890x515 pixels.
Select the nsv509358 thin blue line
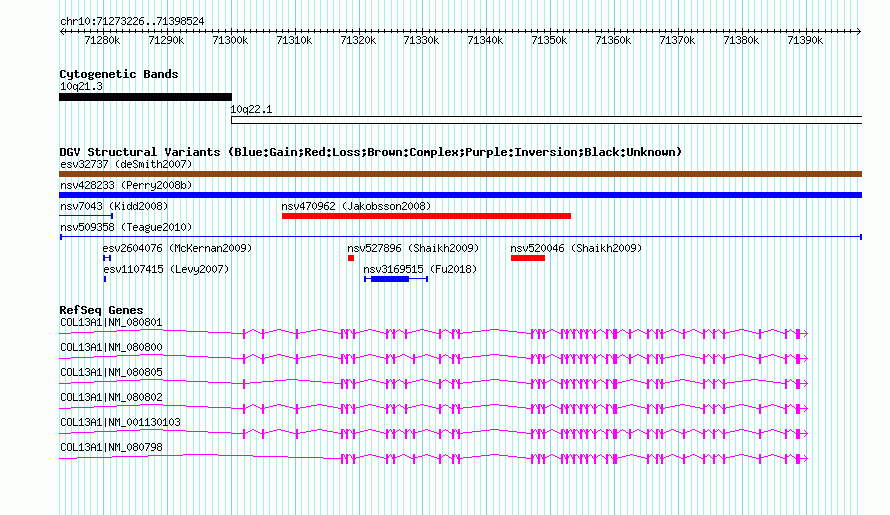click(461, 237)
